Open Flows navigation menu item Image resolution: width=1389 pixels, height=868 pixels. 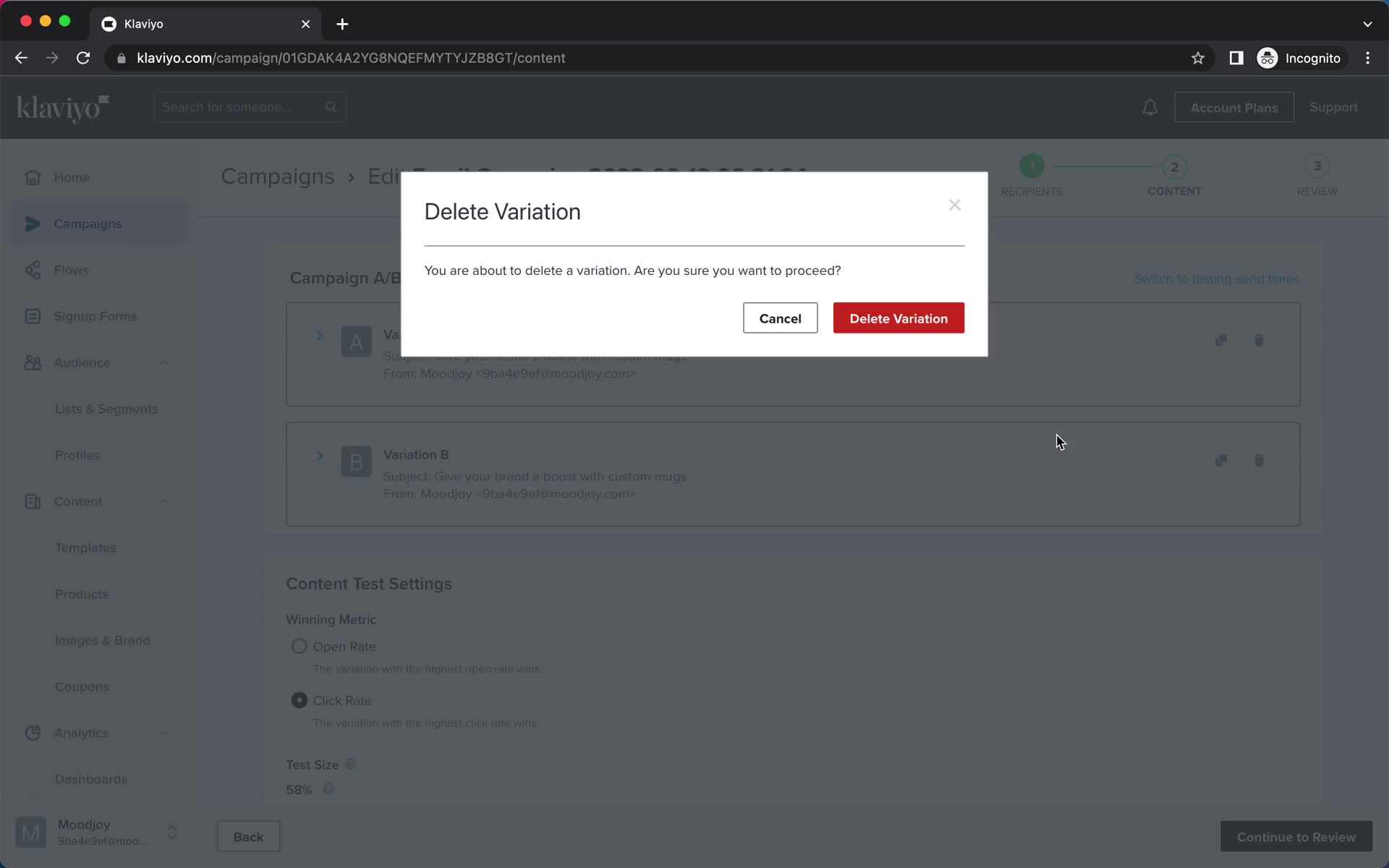71,269
